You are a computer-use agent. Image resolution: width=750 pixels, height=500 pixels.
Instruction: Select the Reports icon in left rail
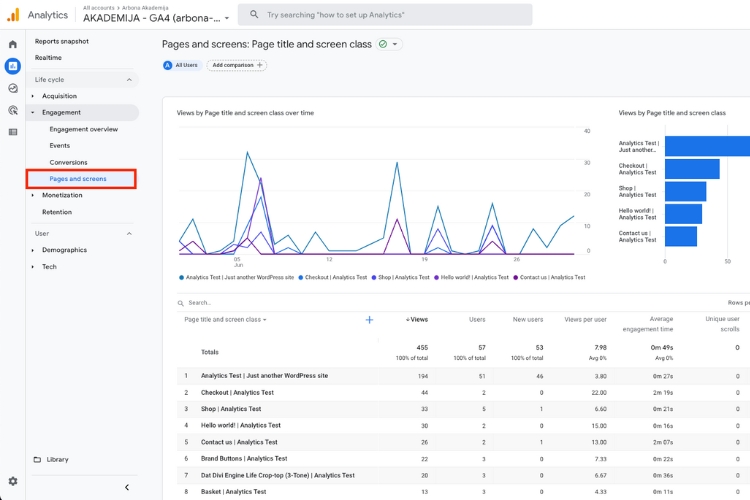click(x=13, y=66)
